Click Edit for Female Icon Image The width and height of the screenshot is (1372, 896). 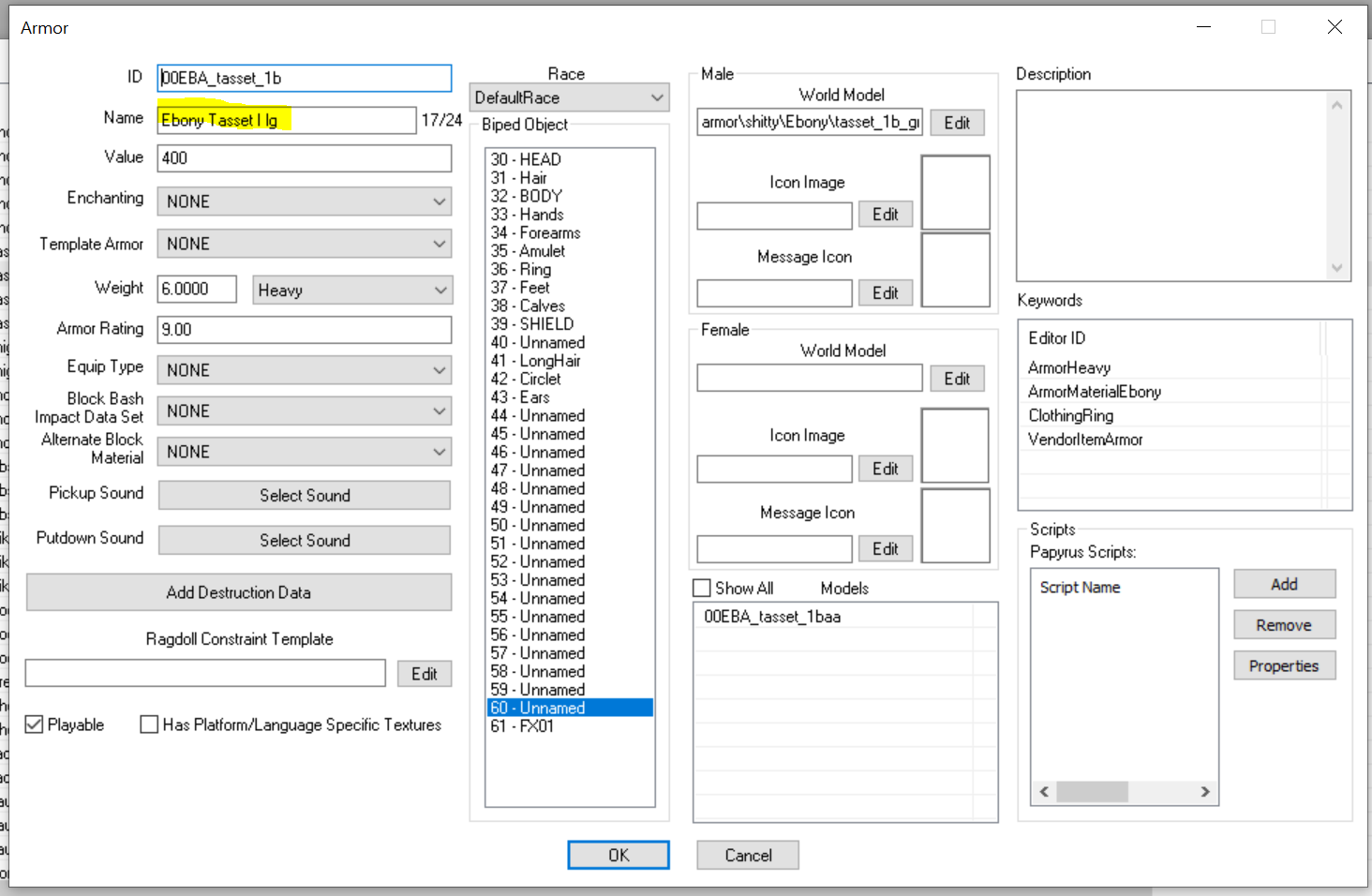click(x=886, y=469)
